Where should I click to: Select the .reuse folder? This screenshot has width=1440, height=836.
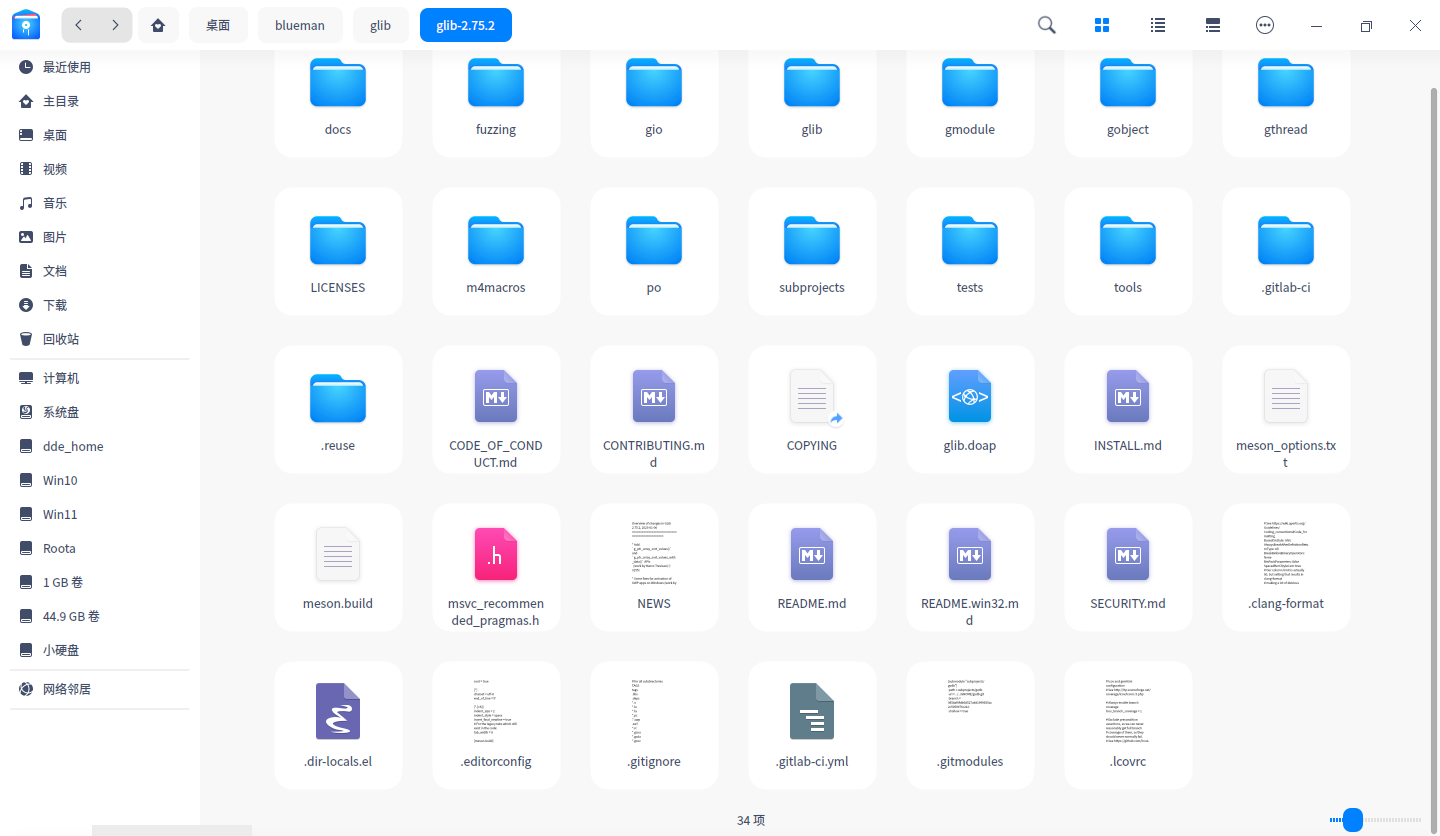click(338, 410)
